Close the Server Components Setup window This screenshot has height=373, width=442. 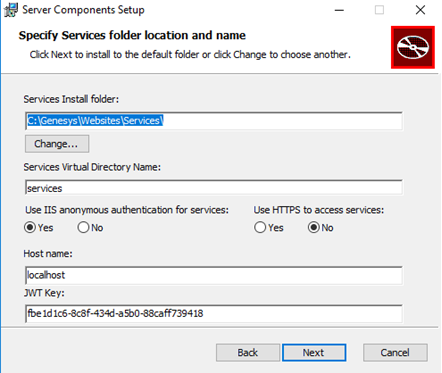(420, 10)
